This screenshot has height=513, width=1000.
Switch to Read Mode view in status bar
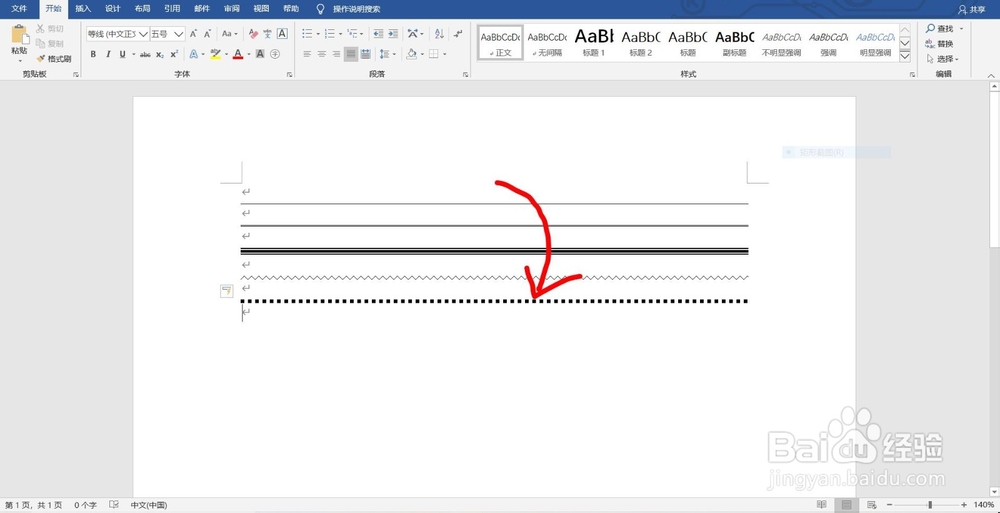(x=821, y=505)
